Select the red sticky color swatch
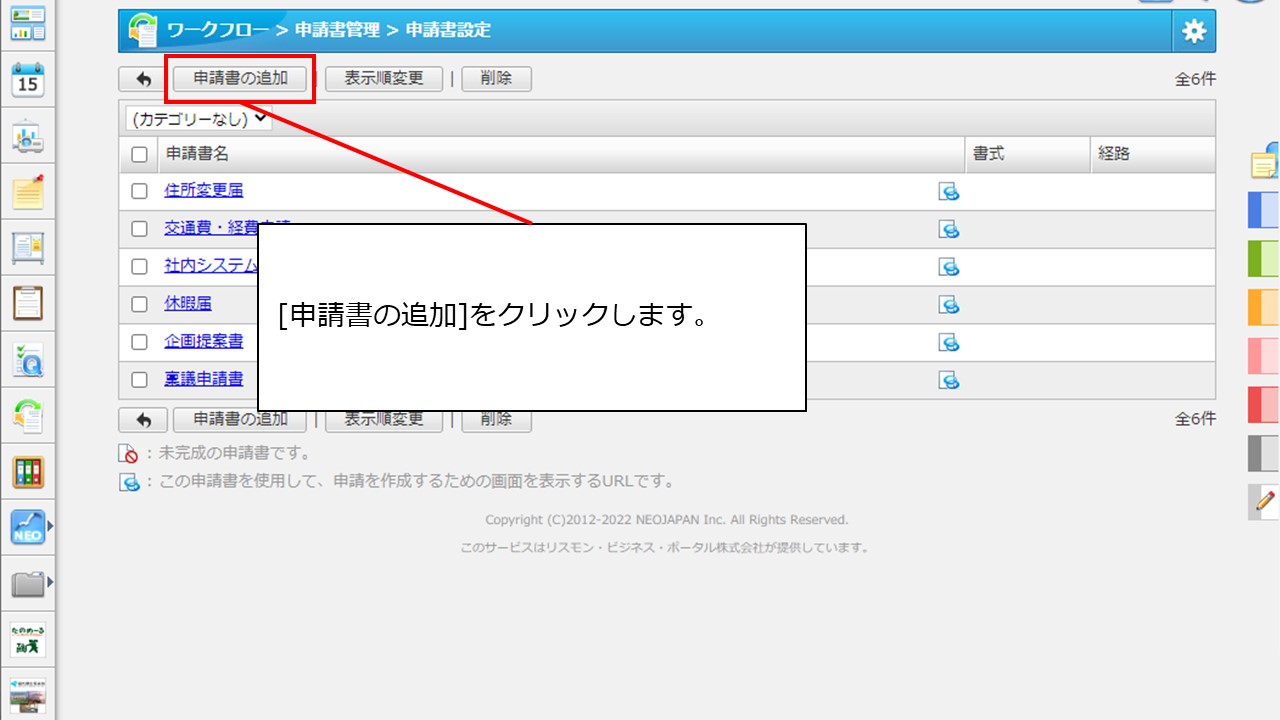The image size is (1280, 720). [x=1264, y=404]
